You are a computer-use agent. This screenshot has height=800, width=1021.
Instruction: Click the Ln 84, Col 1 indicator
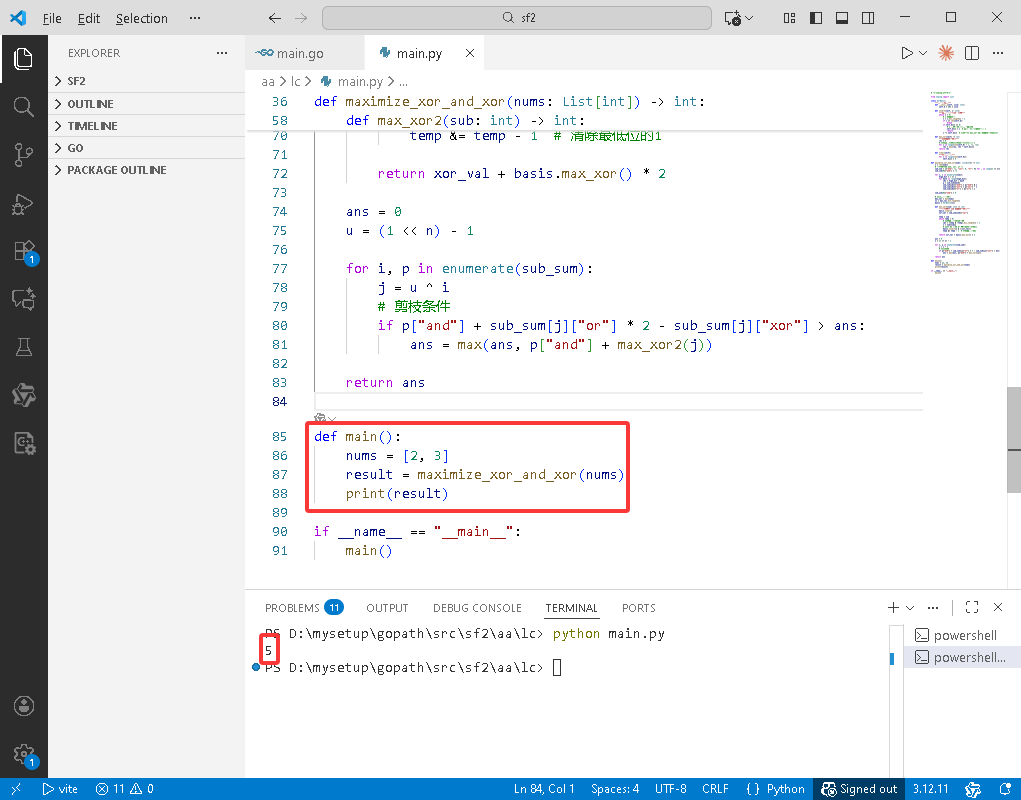point(544,789)
